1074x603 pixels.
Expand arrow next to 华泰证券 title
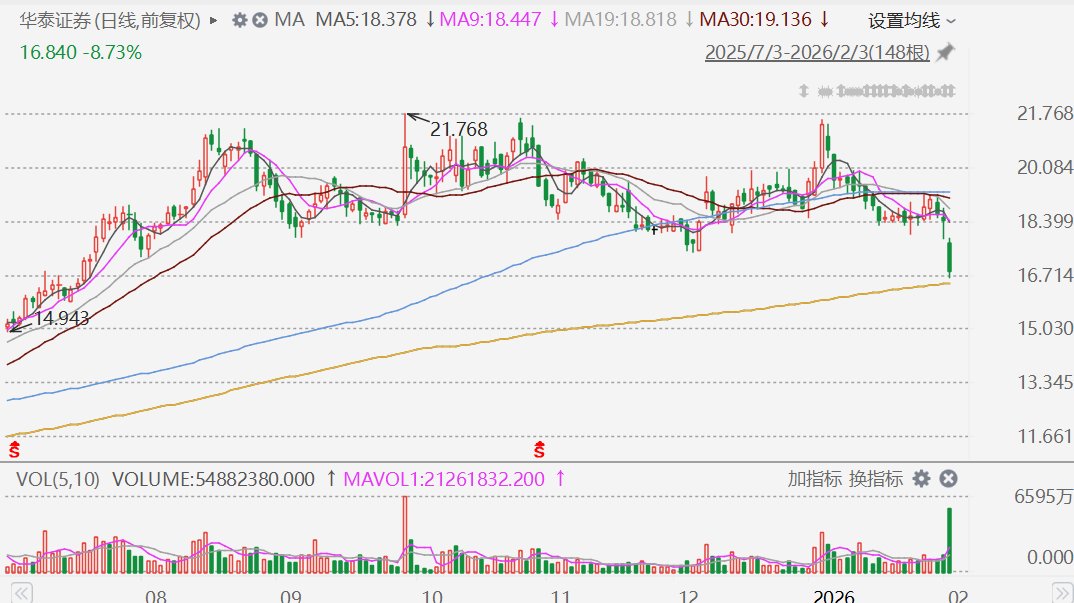click(x=213, y=20)
